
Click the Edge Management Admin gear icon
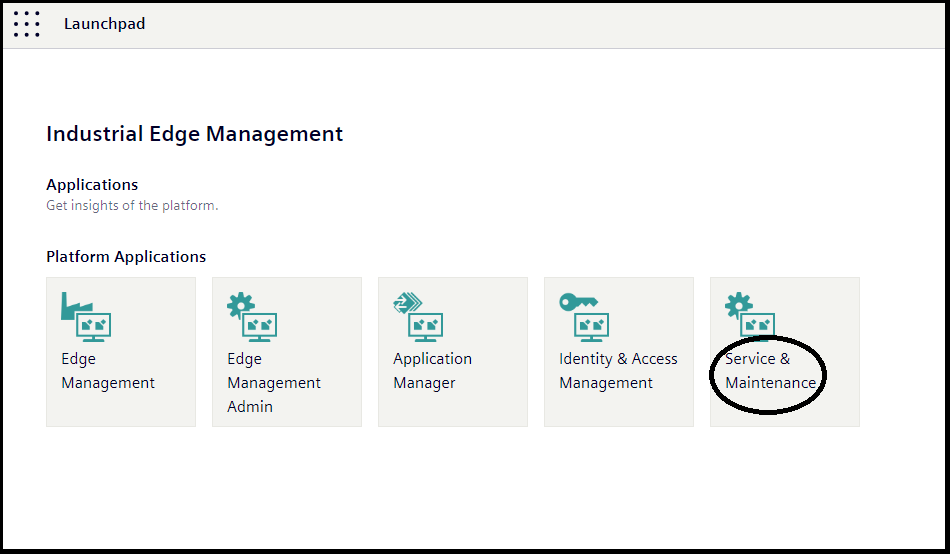click(x=252, y=316)
